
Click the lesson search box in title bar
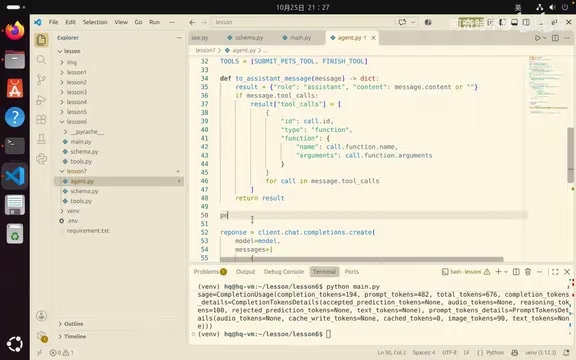pos(303,22)
